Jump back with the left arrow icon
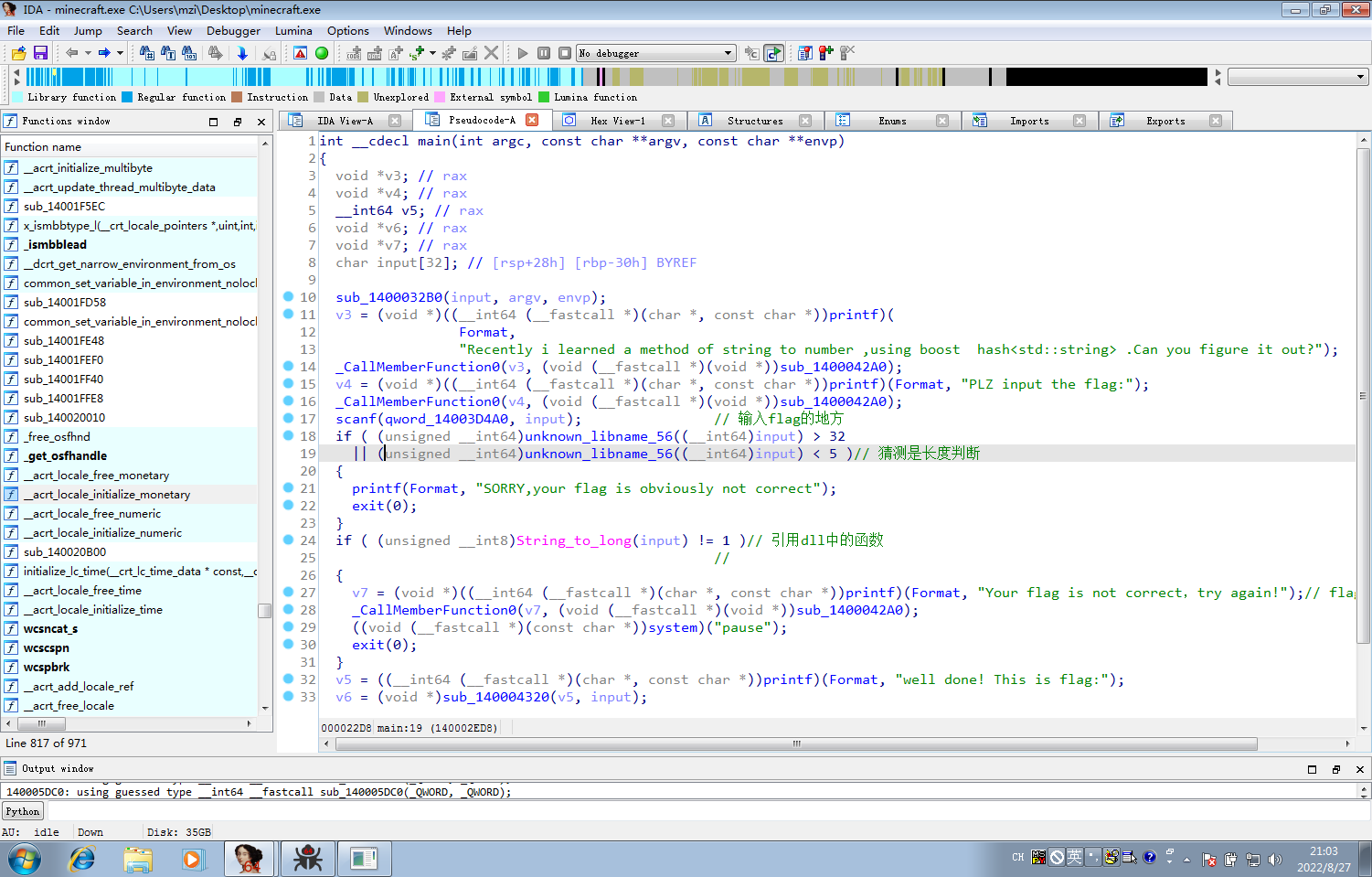The height and width of the screenshot is (877, 1372). tap(72, 53)
